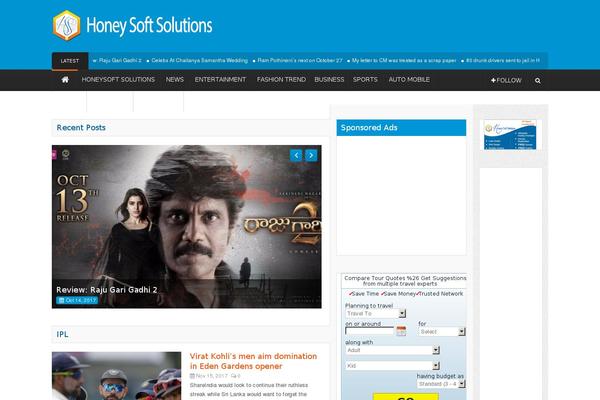
Task: Open the BUSINESS menu item
Action: tap(329, 80)
